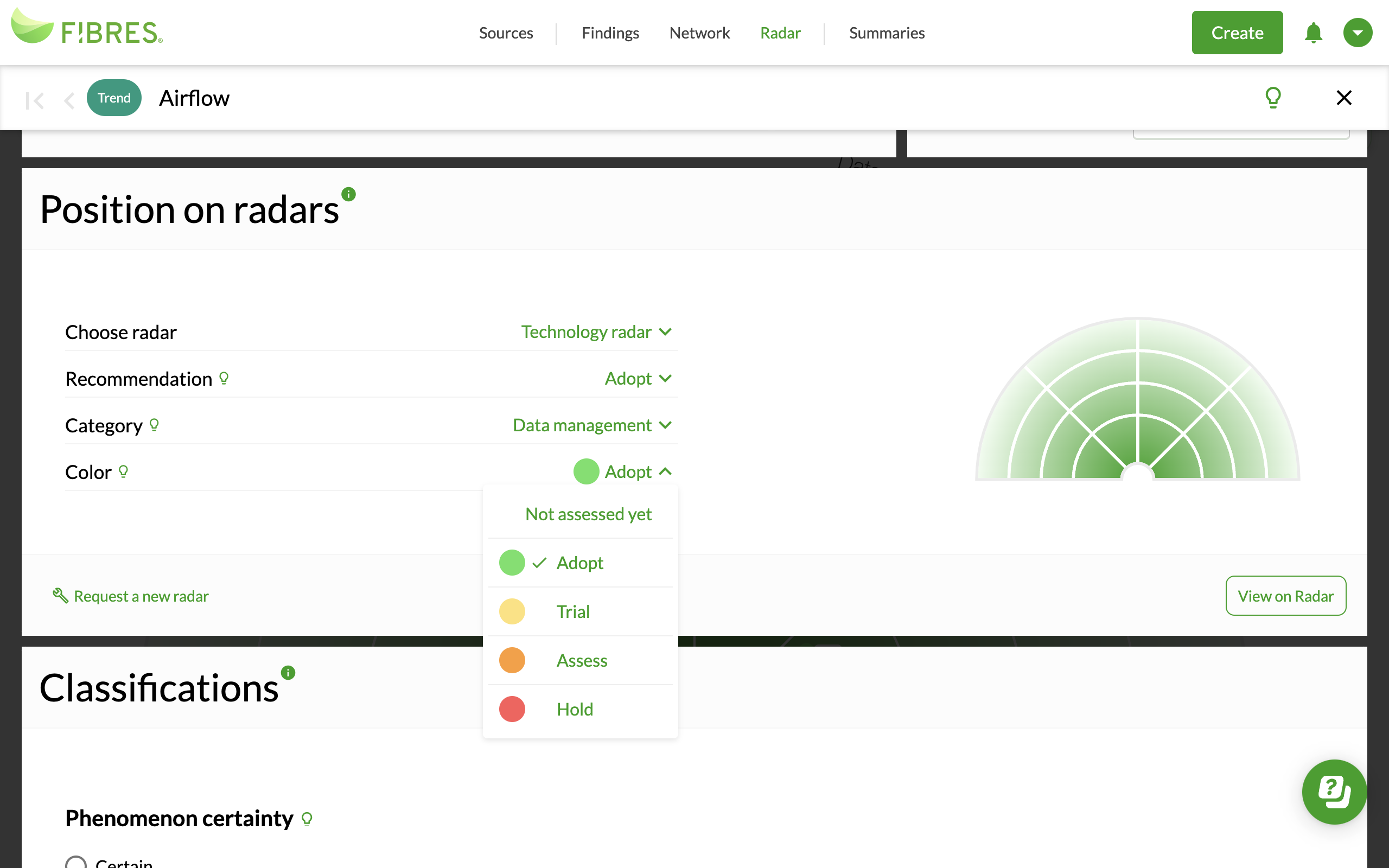Choose Trial in the color list

pos(580,611)
